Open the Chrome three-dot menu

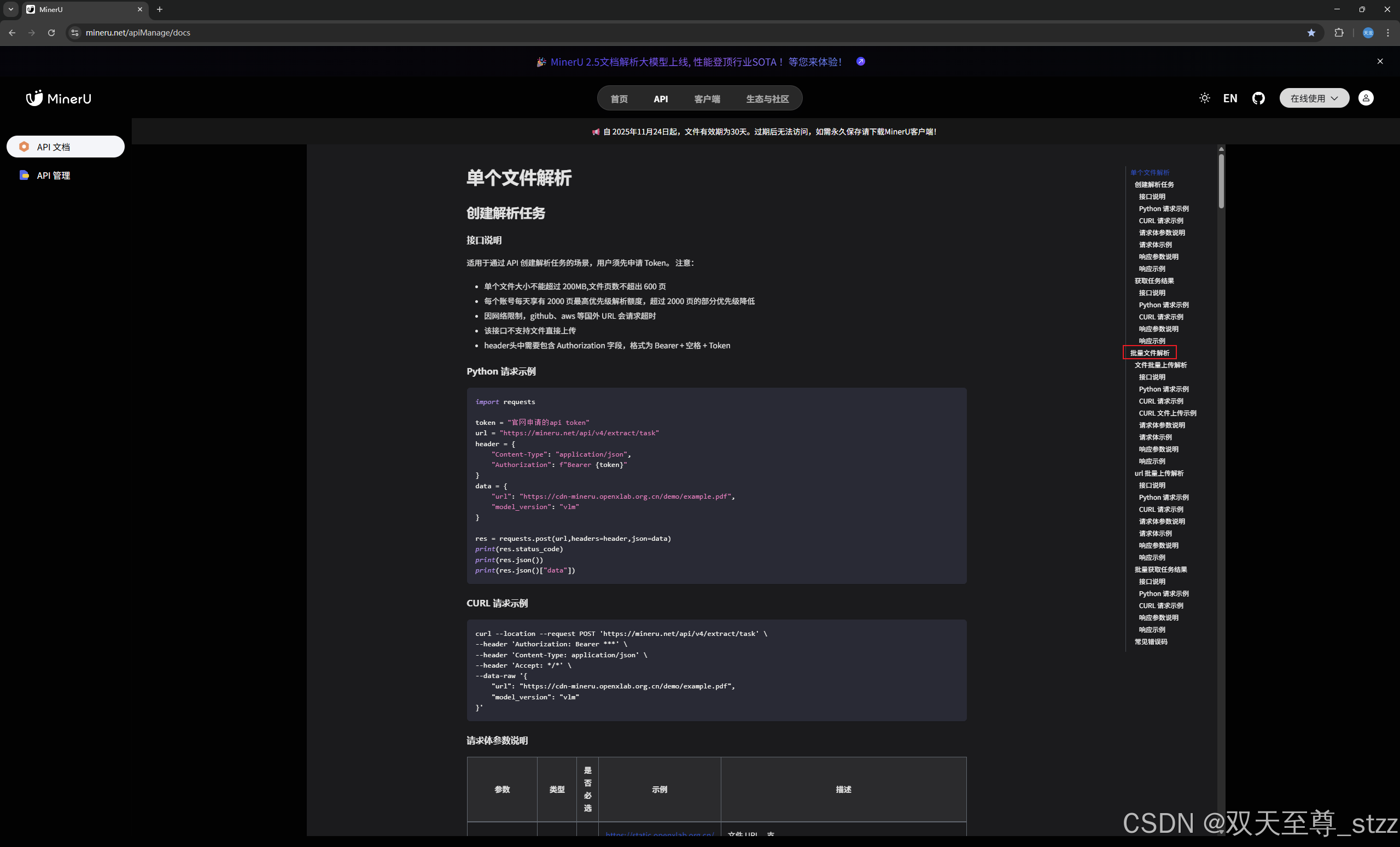(1388, 33)
